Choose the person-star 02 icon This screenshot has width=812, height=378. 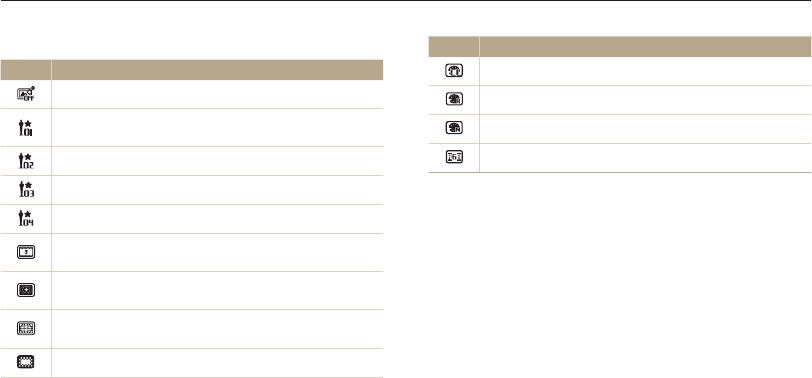25,161
